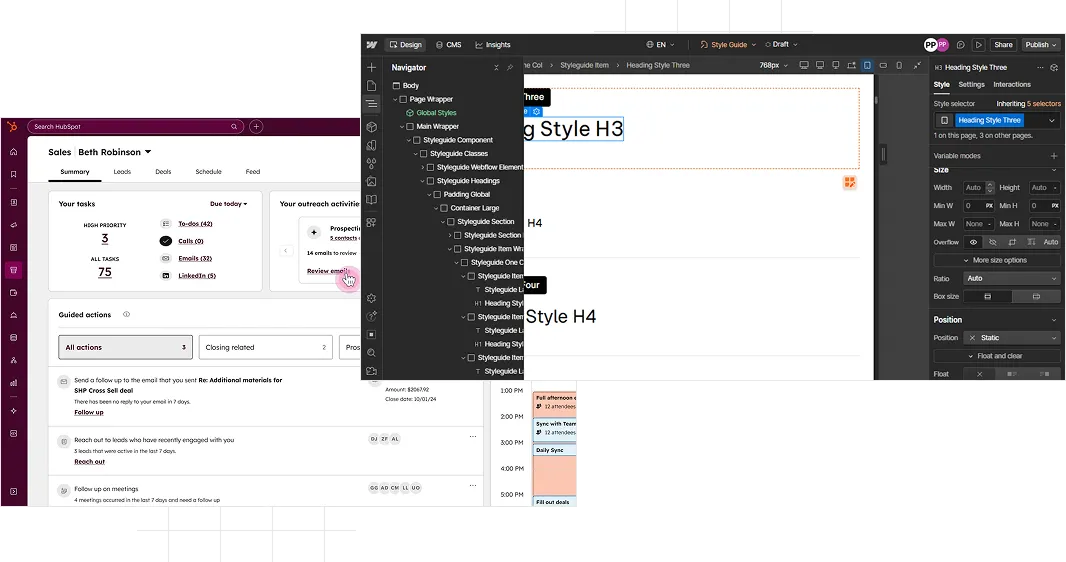Click the Preview play button in Webflow

(x=979, y=45)
